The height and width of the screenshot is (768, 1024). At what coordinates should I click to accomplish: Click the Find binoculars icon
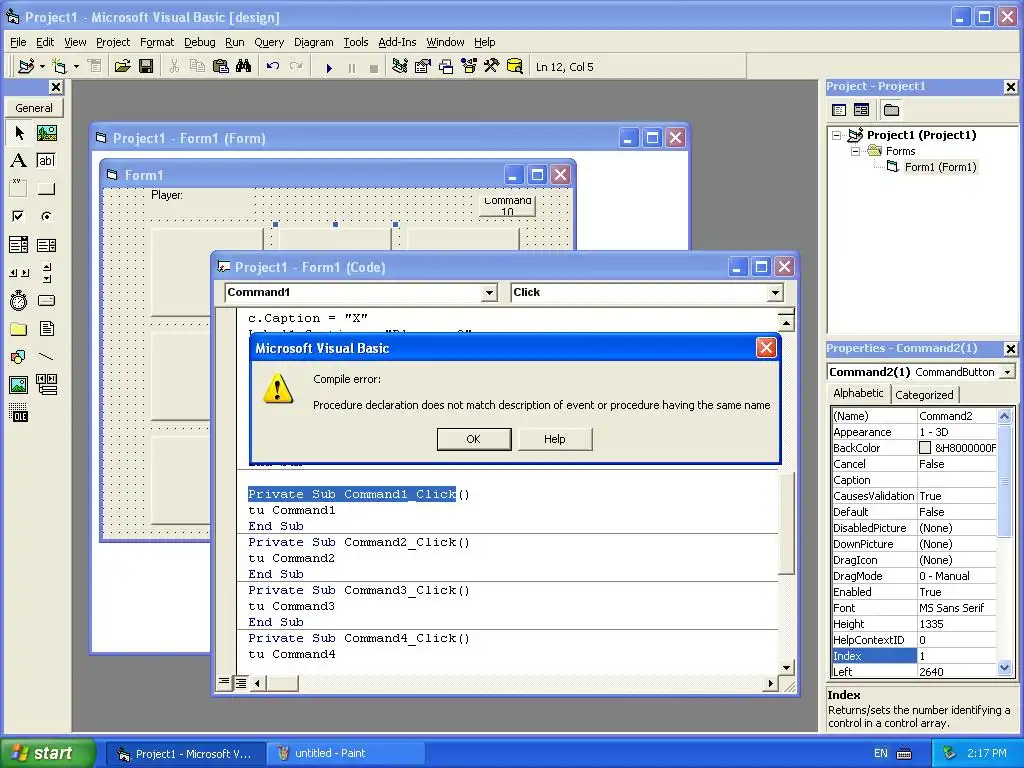[x=244, y=66]
